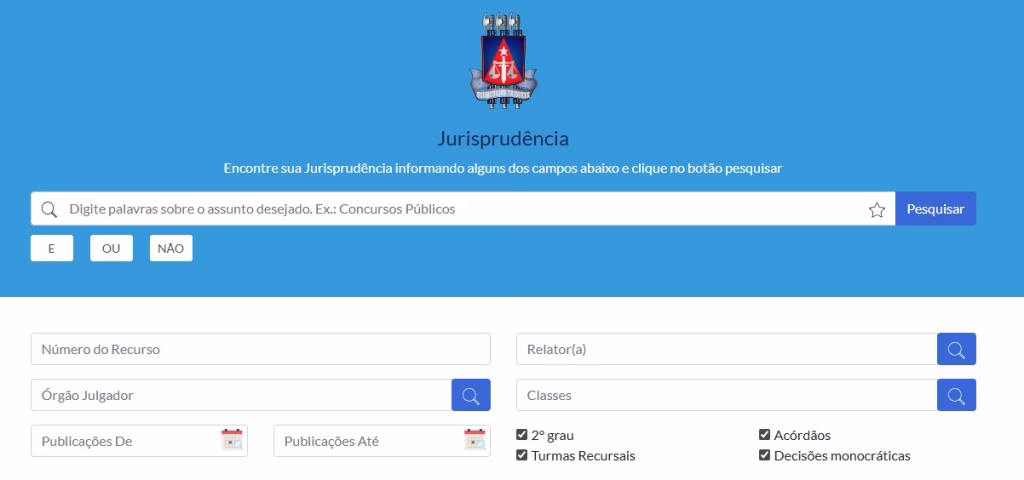Viewport: 1024px width, 480px height.
Task: Focus the Classes input field
Action: pyautogui.click(x=727, y=395)
